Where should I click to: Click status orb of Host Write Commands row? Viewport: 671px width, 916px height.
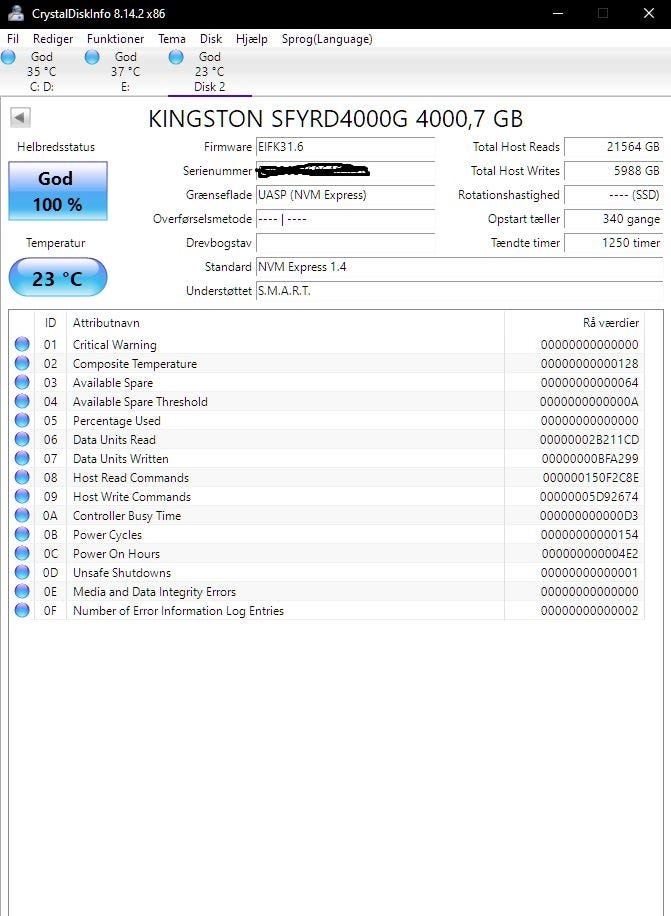click(x=22, y=496)
